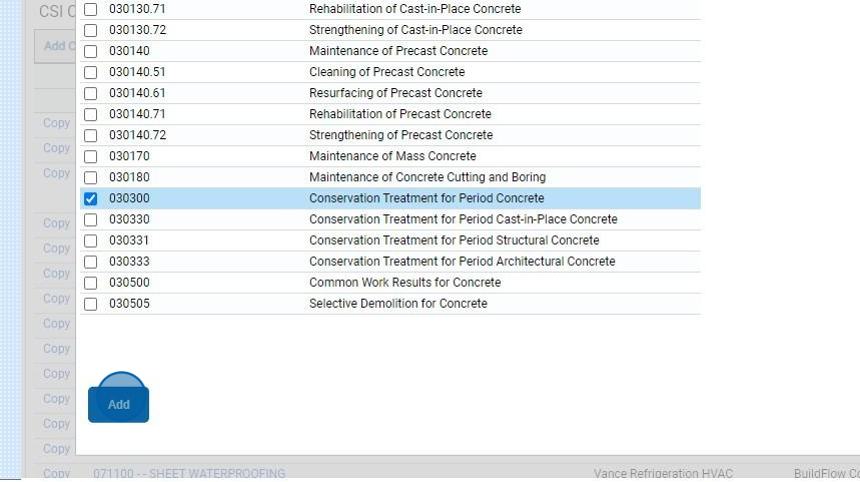
Task: Click 'Conservation Treatment for Period Cast-in-Place Concrete' text
Action: click(463, 219)
